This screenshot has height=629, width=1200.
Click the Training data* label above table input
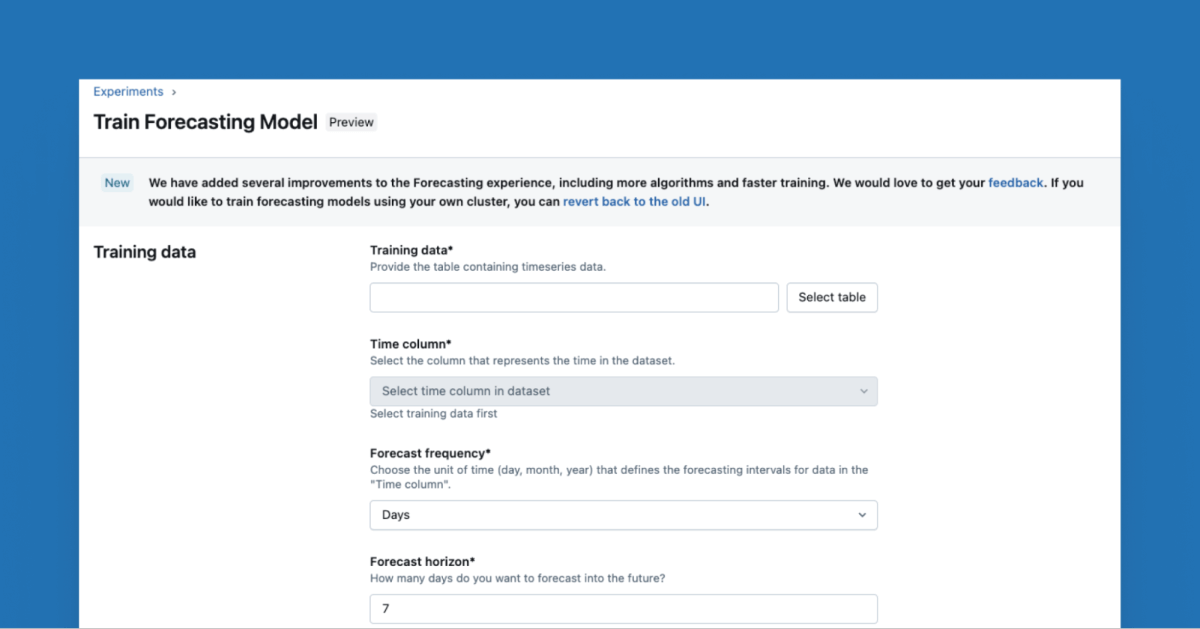412,250
